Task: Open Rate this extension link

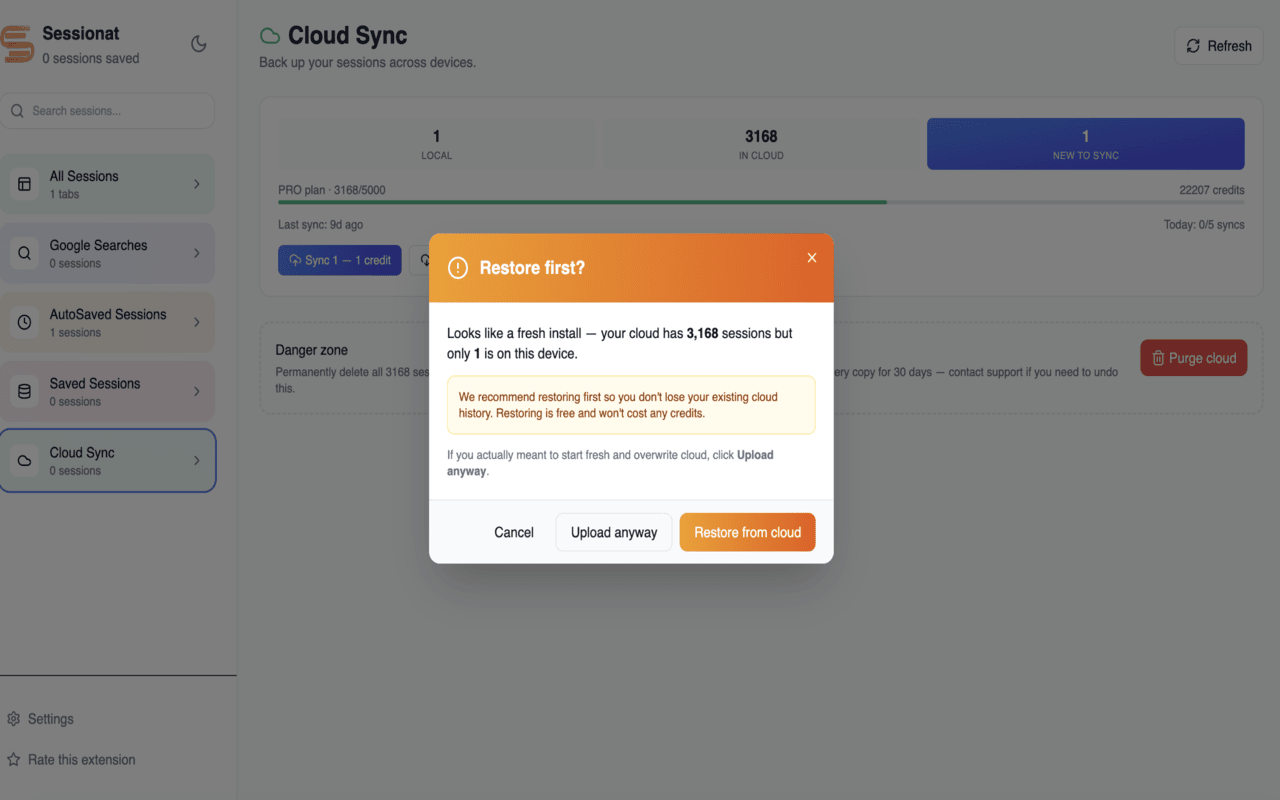Action: tap(71, 760)
